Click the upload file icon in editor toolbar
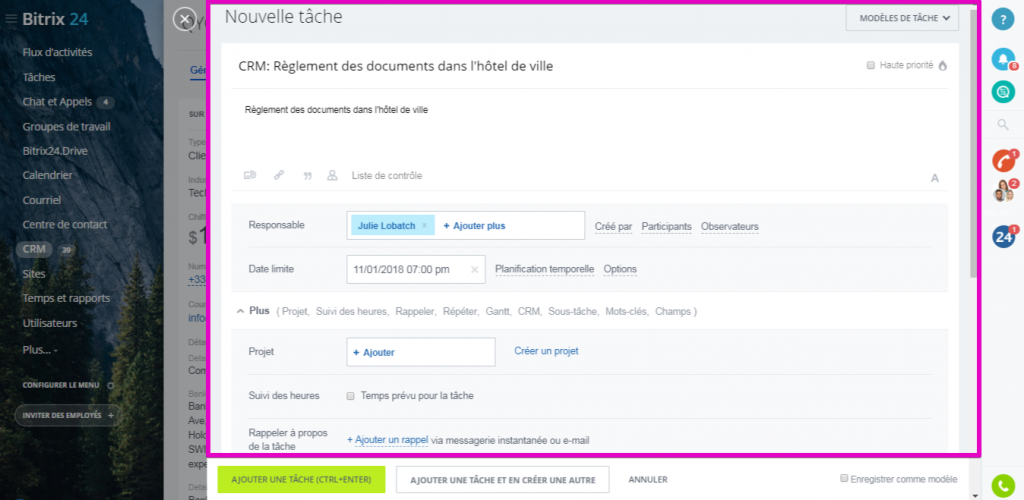The image size is (1024, 500). tap(249, 176)
